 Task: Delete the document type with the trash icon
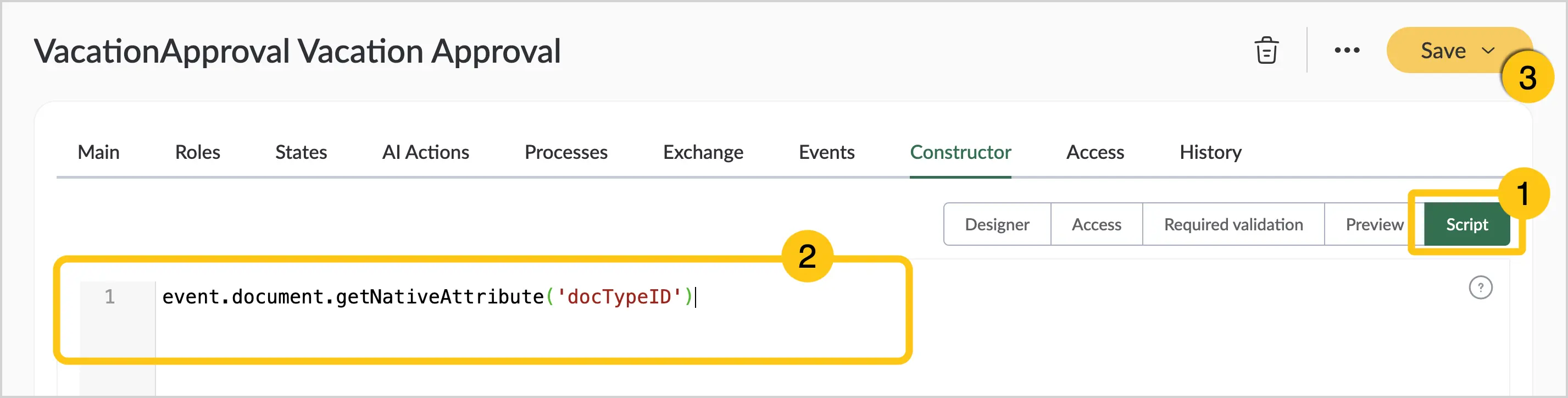[x=1266, y=51]
